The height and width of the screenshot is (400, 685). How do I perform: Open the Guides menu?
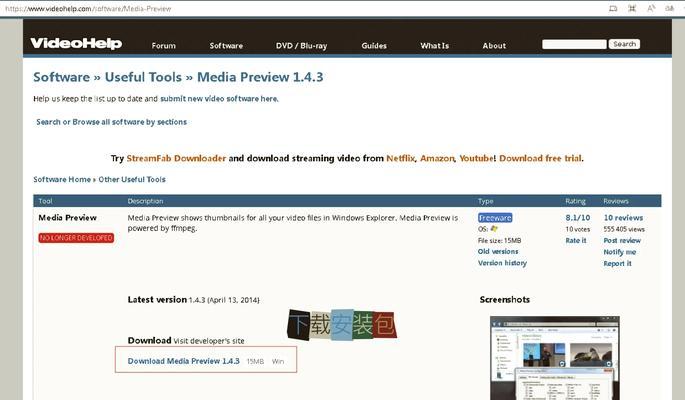point(374,45)
